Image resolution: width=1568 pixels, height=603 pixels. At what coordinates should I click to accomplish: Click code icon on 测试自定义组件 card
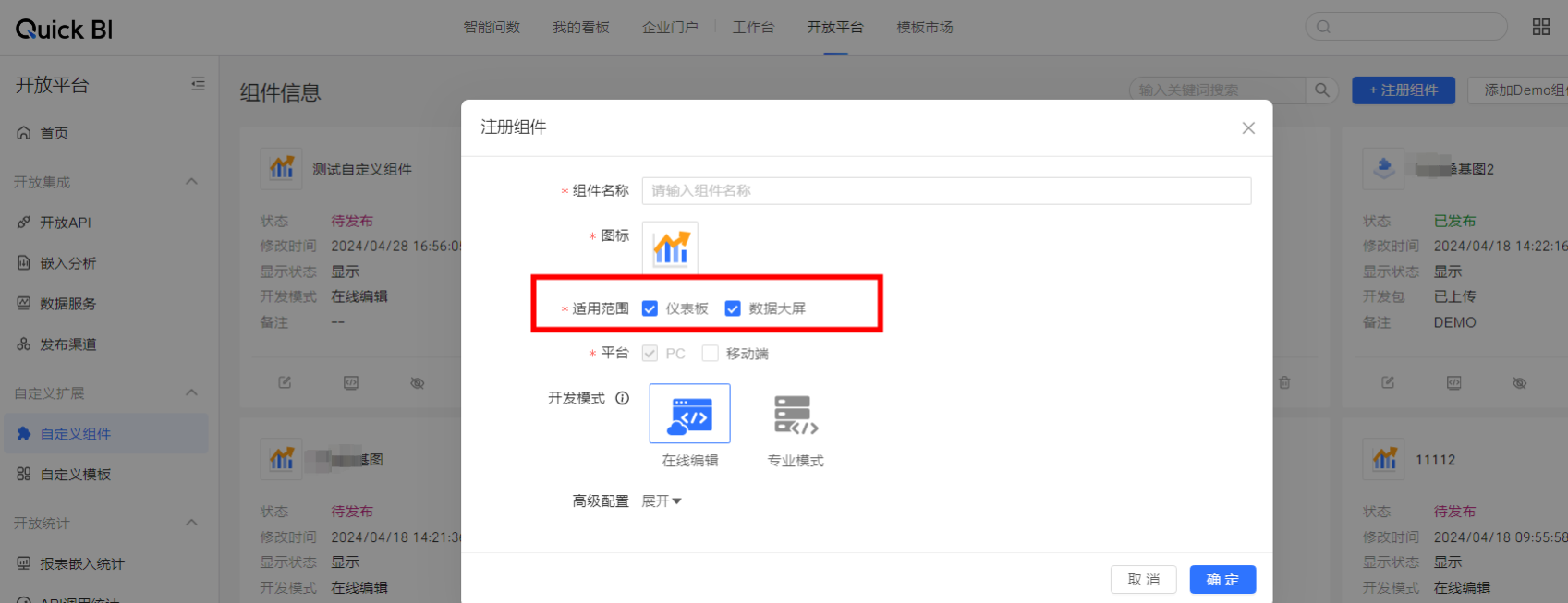tap(351, 382)
